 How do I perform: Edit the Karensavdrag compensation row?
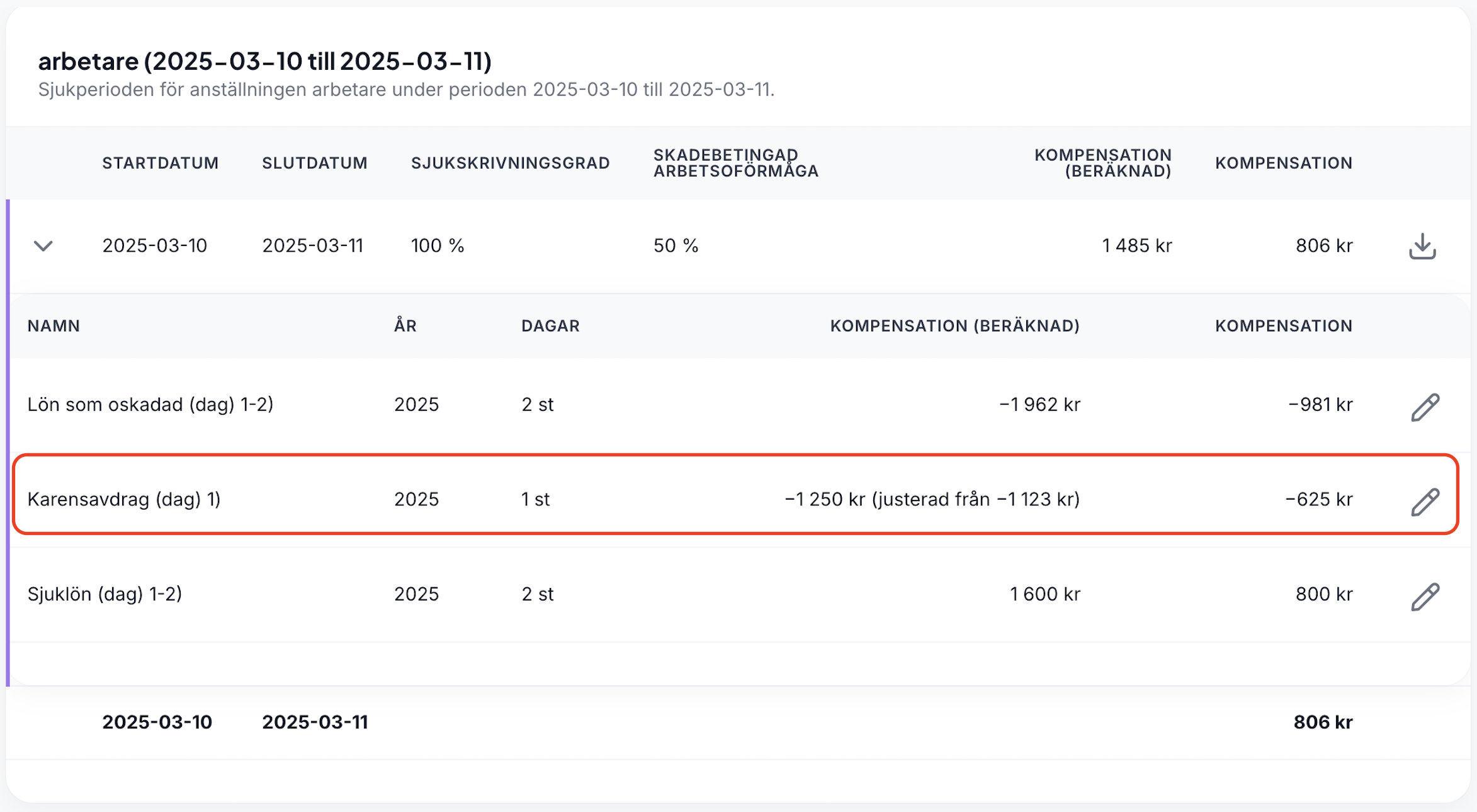pos(1425,502)
